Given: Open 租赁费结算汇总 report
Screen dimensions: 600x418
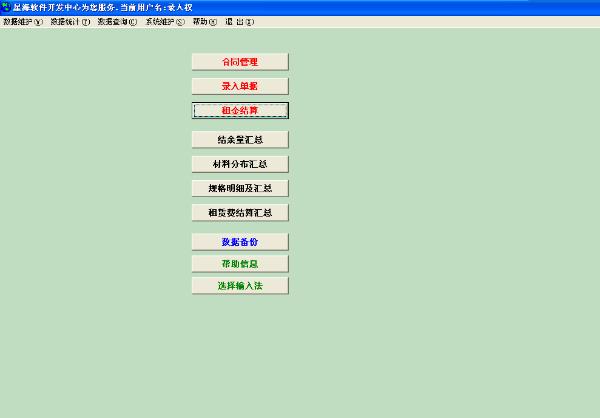Looking at the screenshot, I should (240, 212).
